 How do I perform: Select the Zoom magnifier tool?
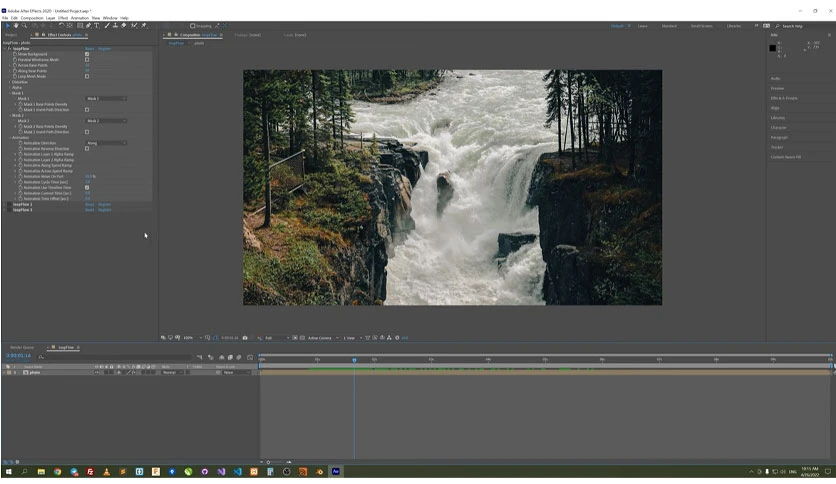(24, 26)
